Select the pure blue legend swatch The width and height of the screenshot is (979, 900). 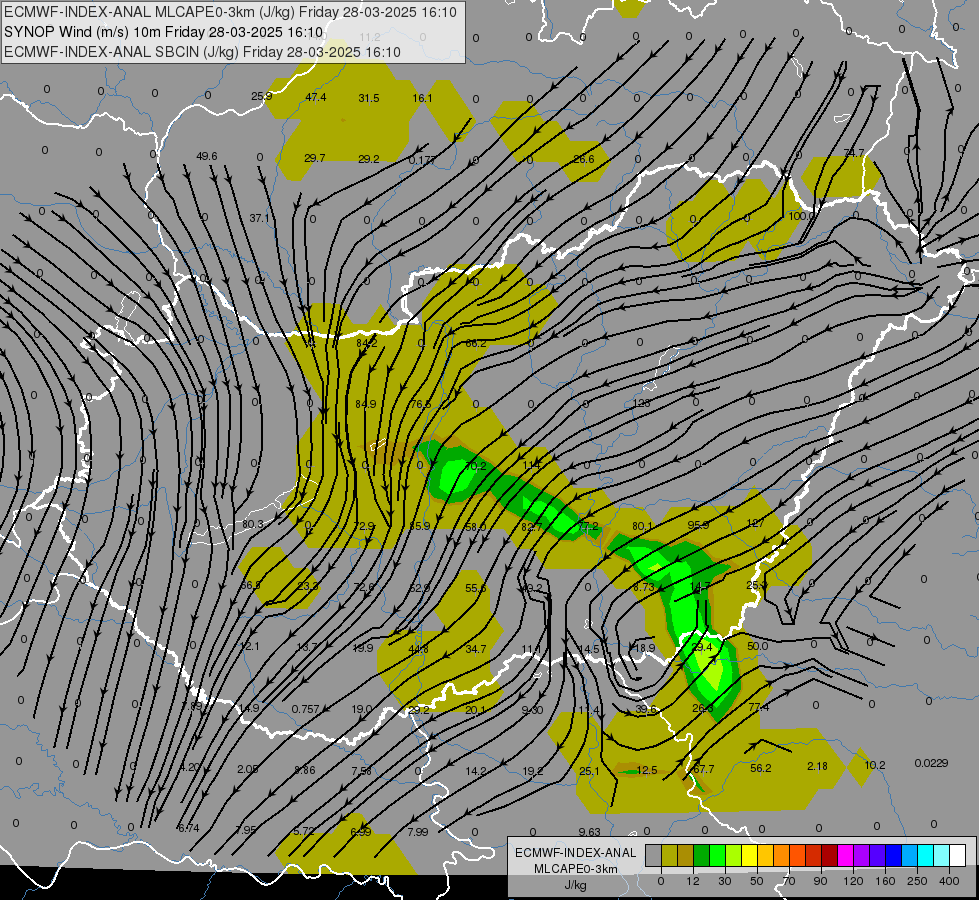[x=893, y=855]
